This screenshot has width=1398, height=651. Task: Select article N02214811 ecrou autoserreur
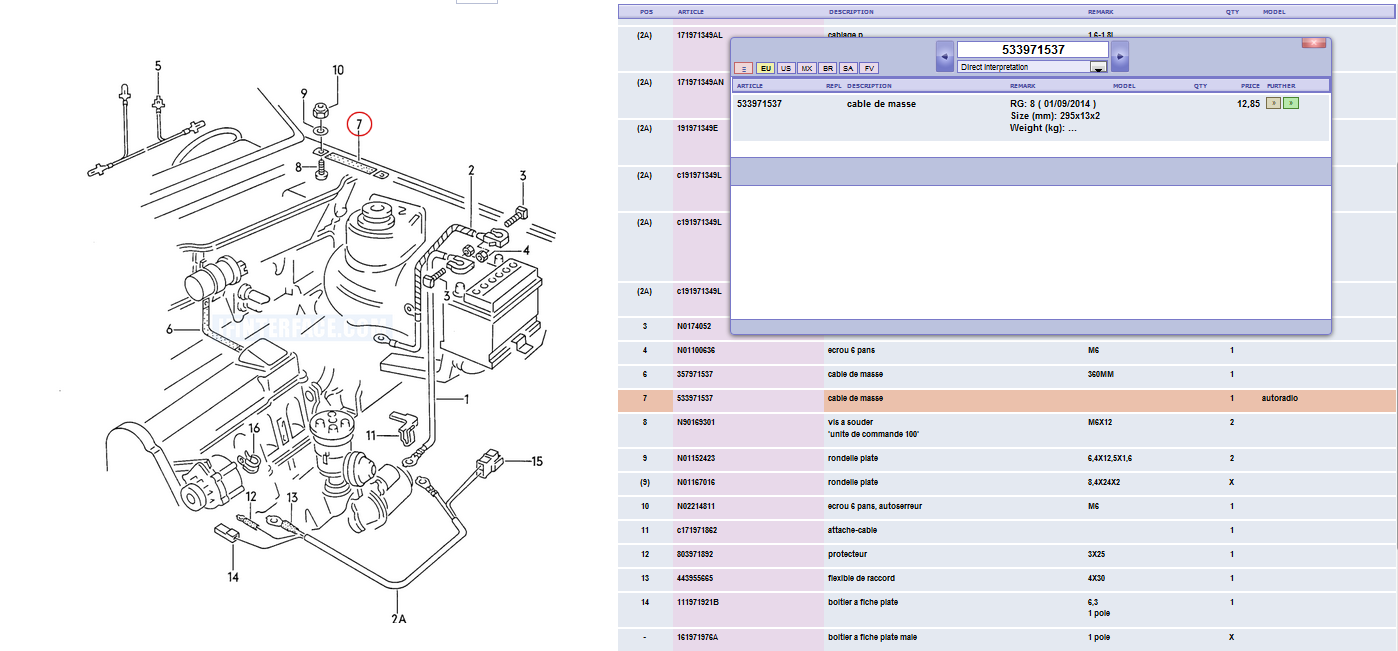click(1007, 507)
